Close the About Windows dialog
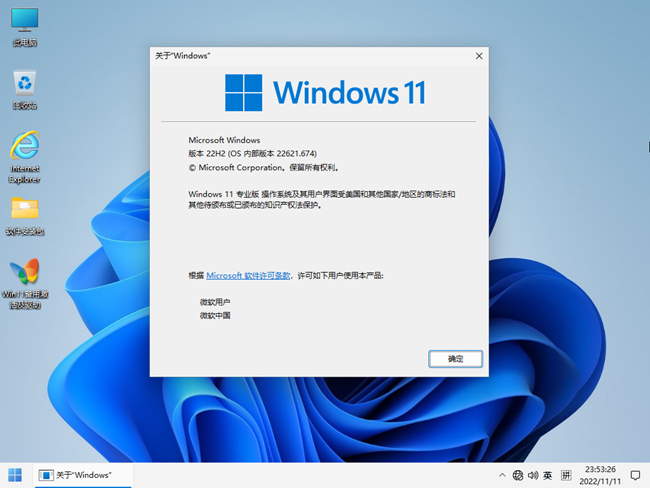 tap(479, 56)
